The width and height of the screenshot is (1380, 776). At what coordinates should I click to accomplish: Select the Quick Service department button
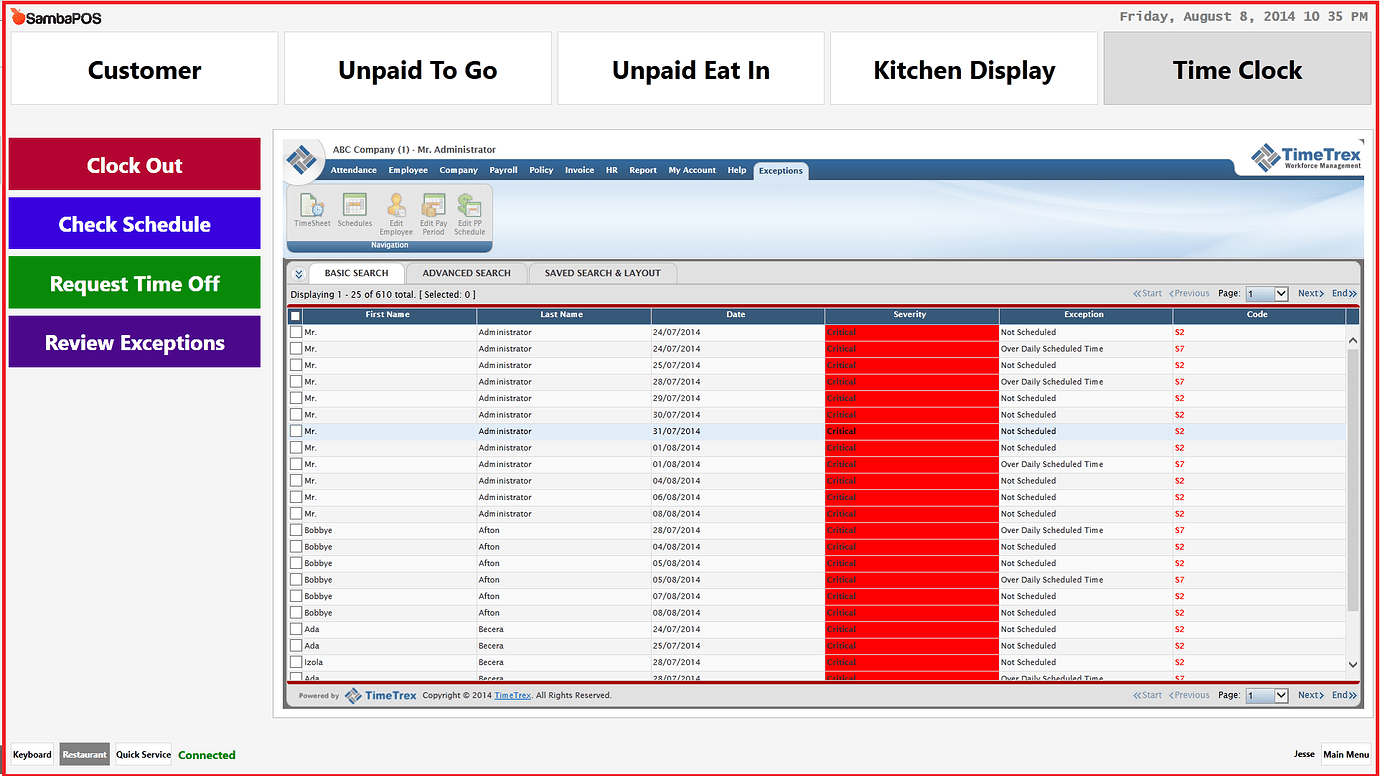coord(143,755)
